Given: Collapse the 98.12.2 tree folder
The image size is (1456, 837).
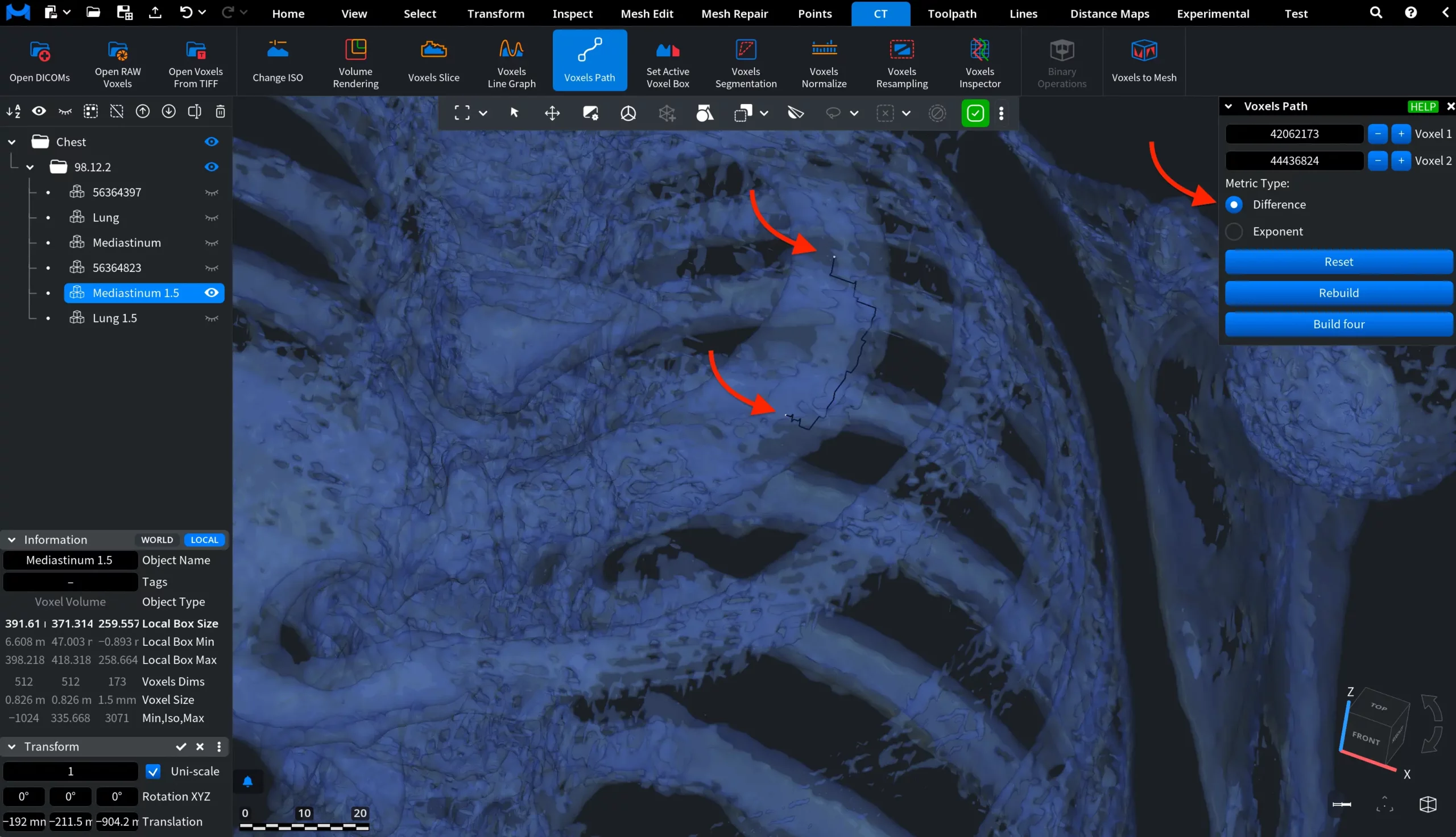Looking at the screenshot, I should 30,167.
